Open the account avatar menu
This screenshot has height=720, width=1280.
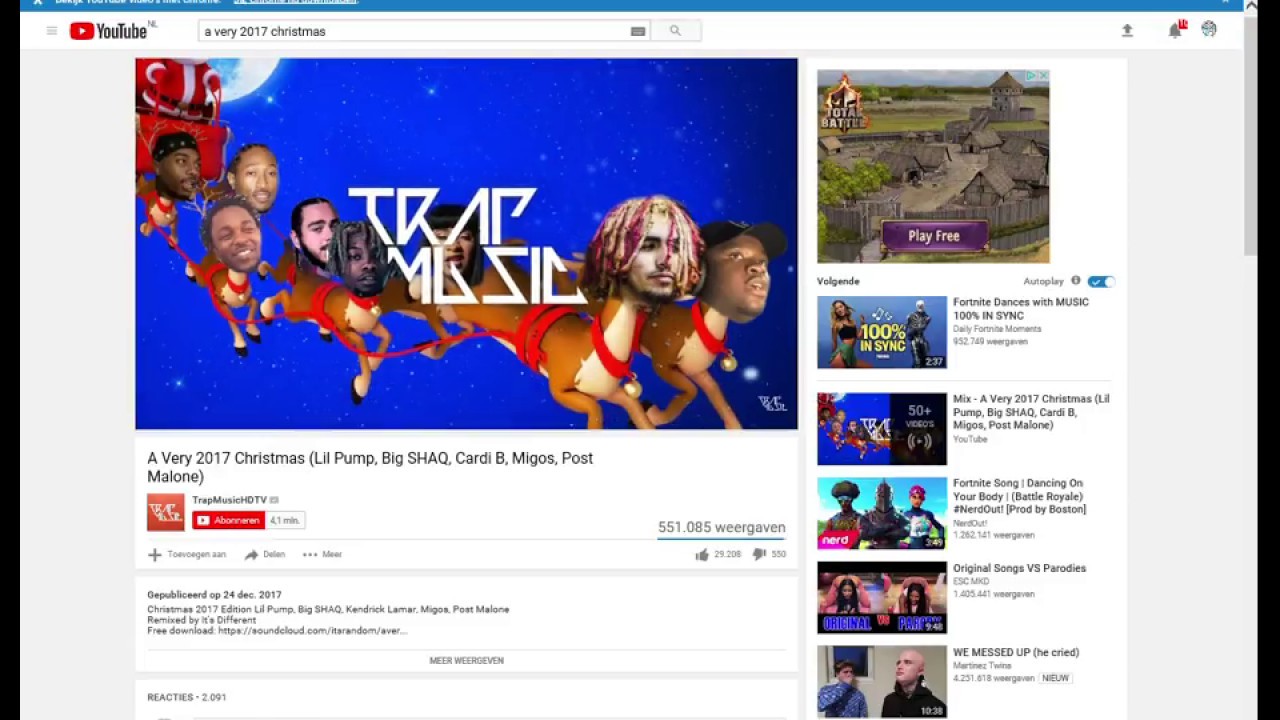pyautogui.click(x=1209, y=30)
